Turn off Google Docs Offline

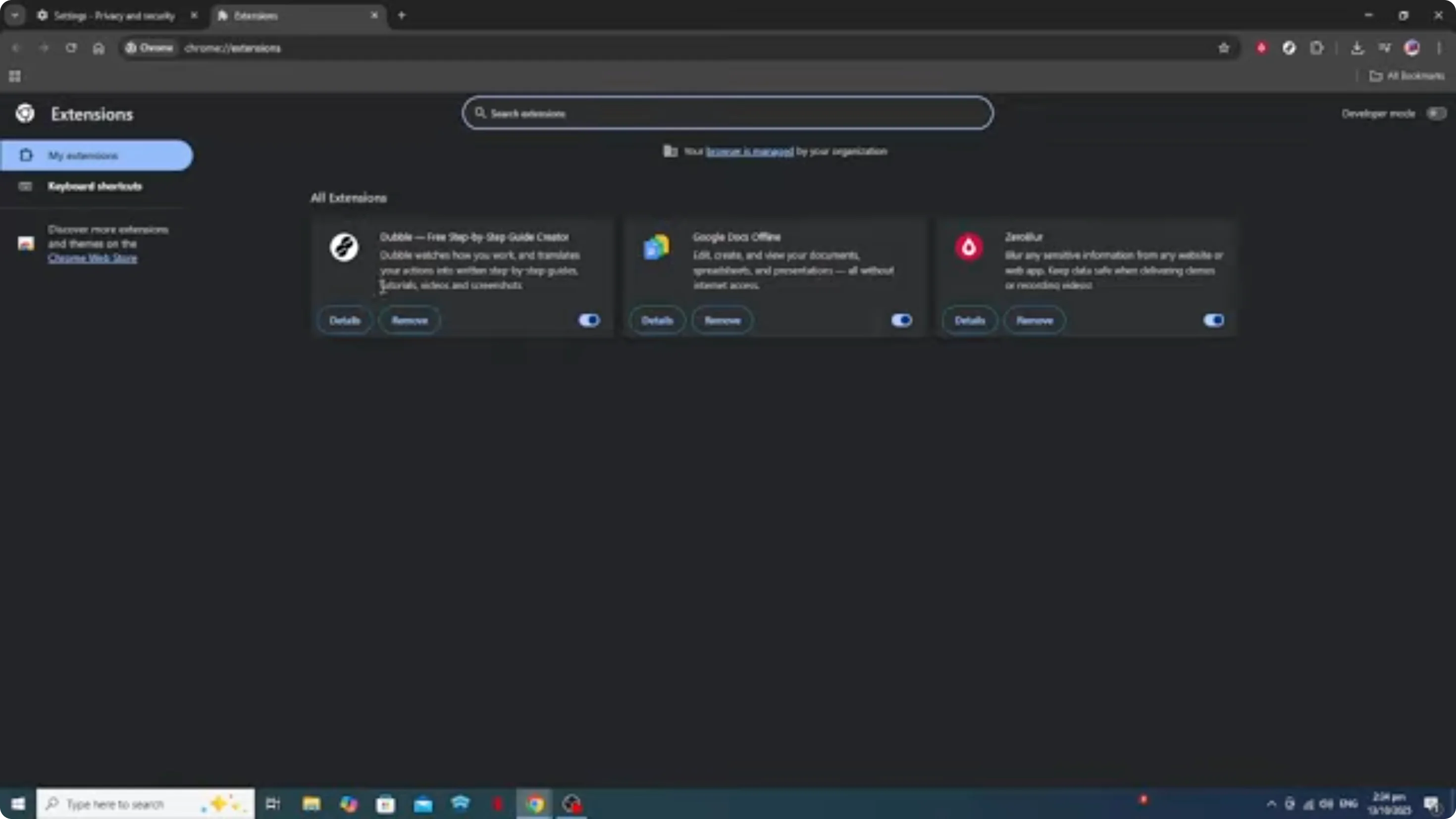(x=900, y=320)
